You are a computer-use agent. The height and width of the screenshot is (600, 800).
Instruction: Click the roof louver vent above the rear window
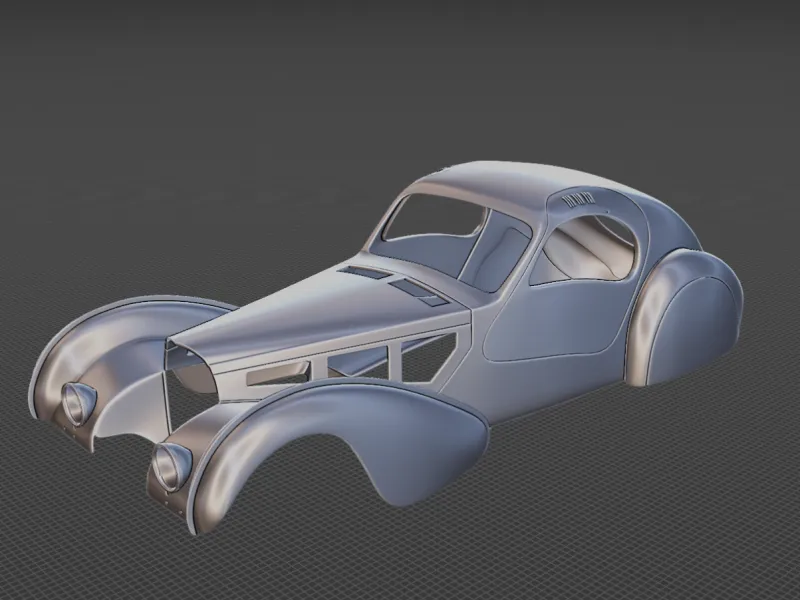(x=578, y=199)
